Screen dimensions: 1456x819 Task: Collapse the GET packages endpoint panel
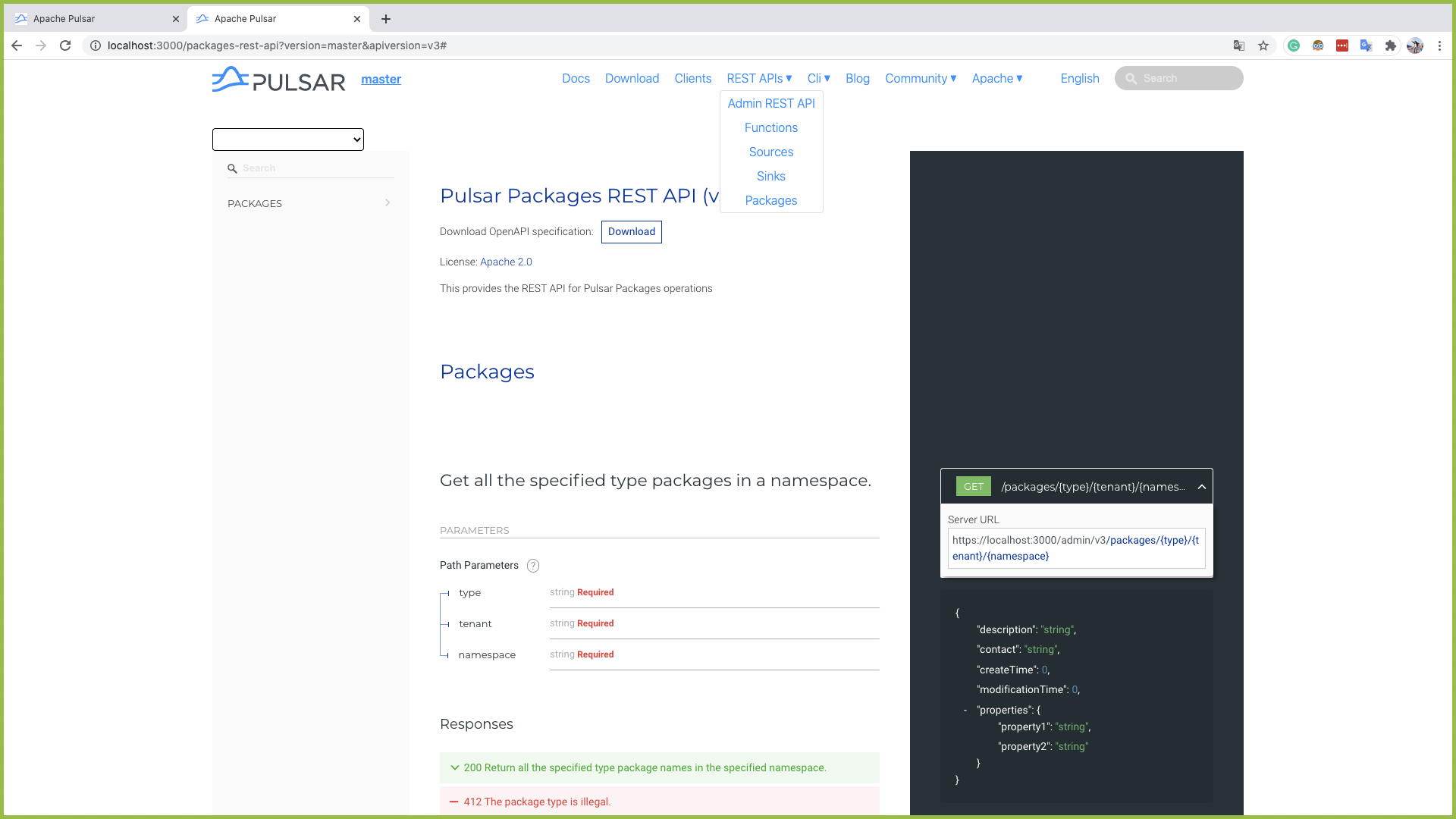coord(1202,487)
